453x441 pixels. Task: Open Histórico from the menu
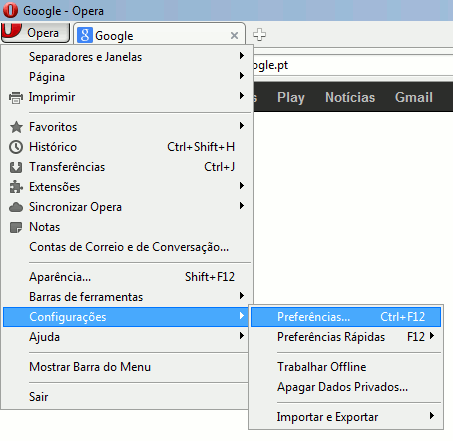127,147
